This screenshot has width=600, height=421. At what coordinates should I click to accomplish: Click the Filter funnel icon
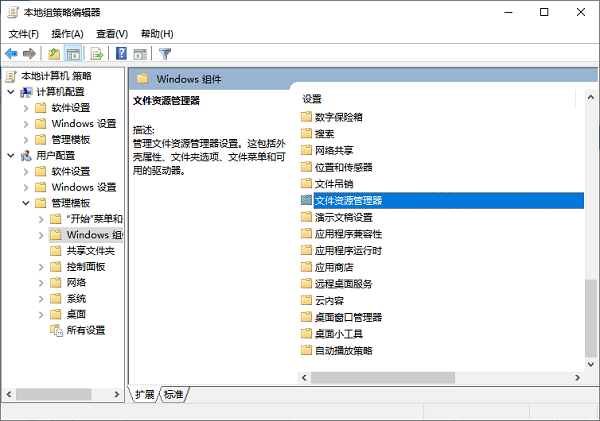pos(165,54)
